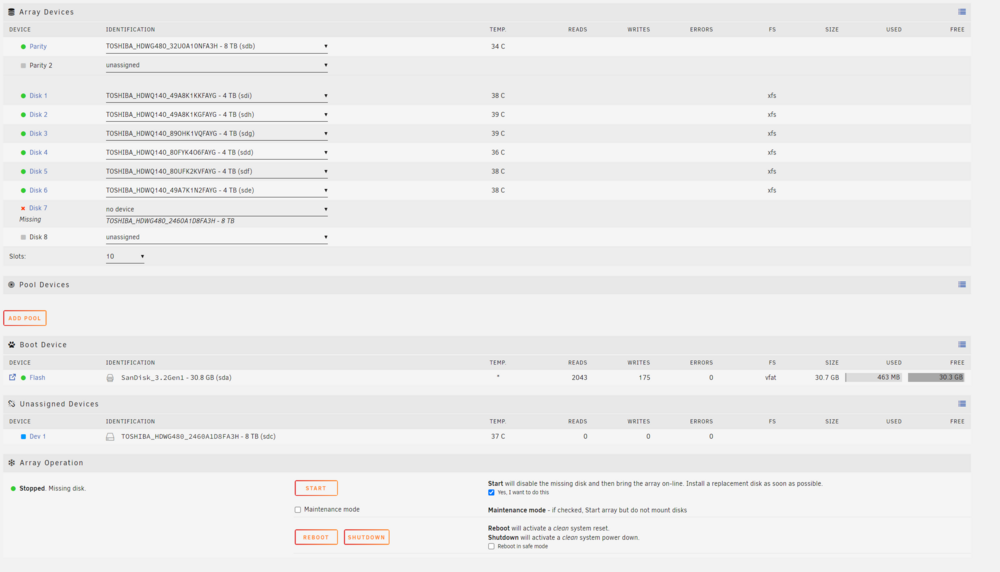Screen dimensions: 1000x572
Task: Open the Parity device dropdown
Action: pos(217,47)
